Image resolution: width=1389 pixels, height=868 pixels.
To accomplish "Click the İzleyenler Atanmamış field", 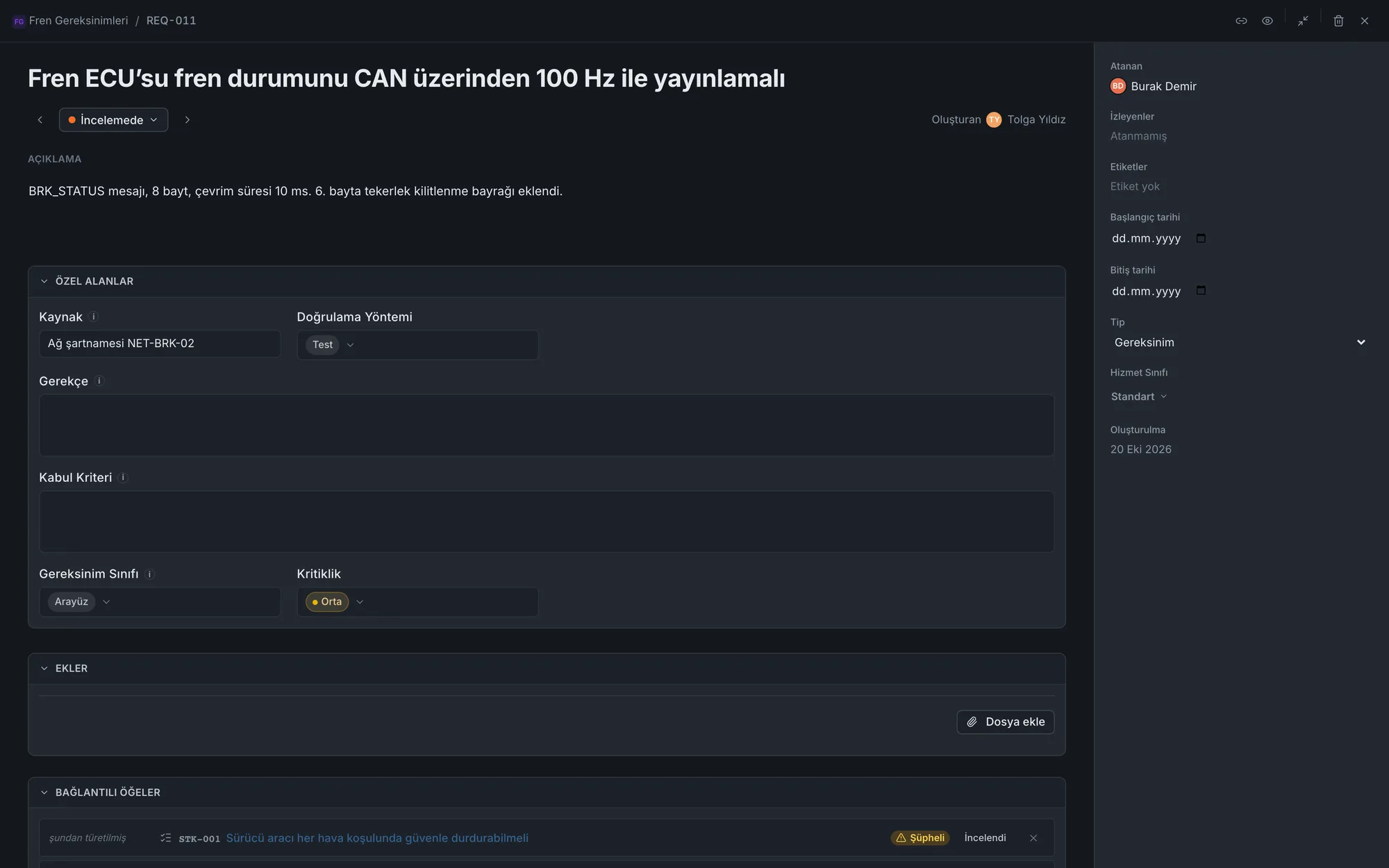I will tap(1138, 136).
